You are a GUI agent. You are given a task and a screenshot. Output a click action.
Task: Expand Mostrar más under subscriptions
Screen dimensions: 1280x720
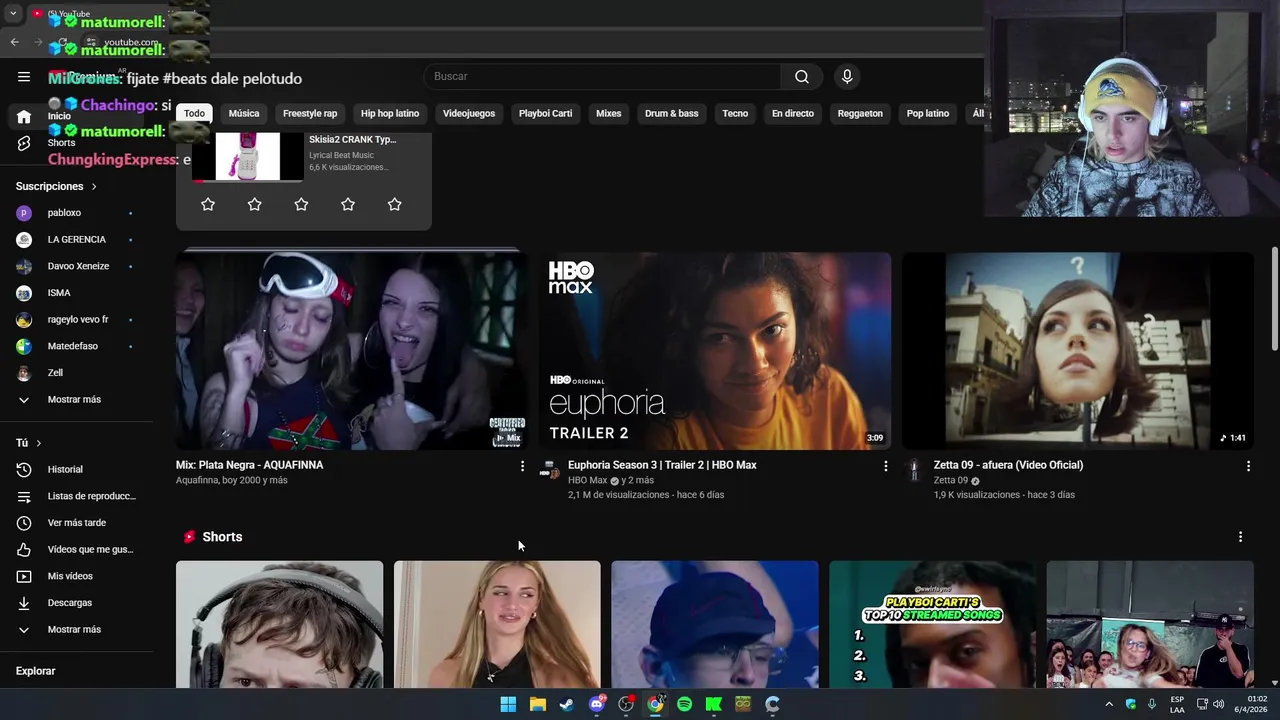click(75, 399)
